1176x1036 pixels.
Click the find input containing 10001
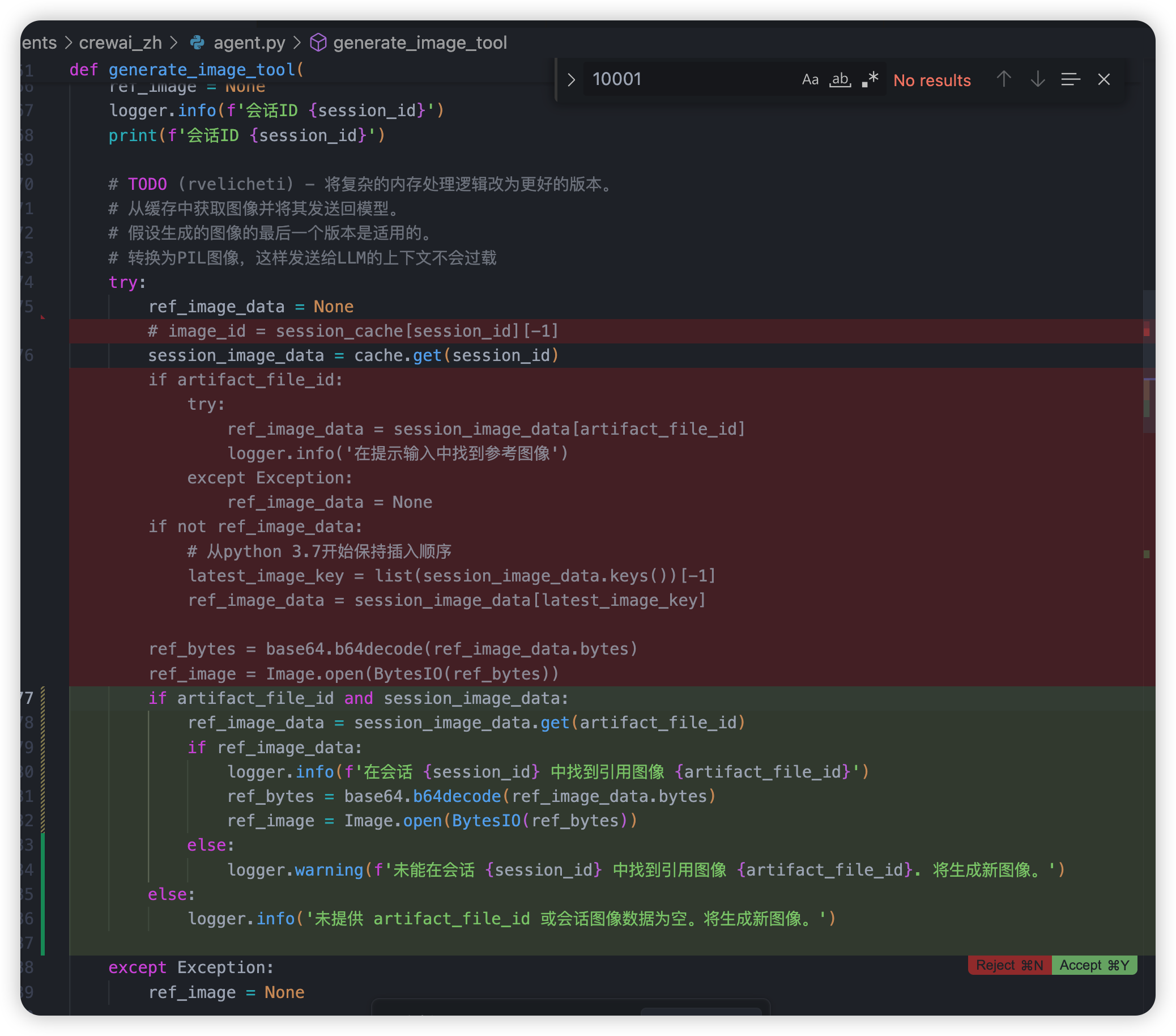[x=685, y=79]
